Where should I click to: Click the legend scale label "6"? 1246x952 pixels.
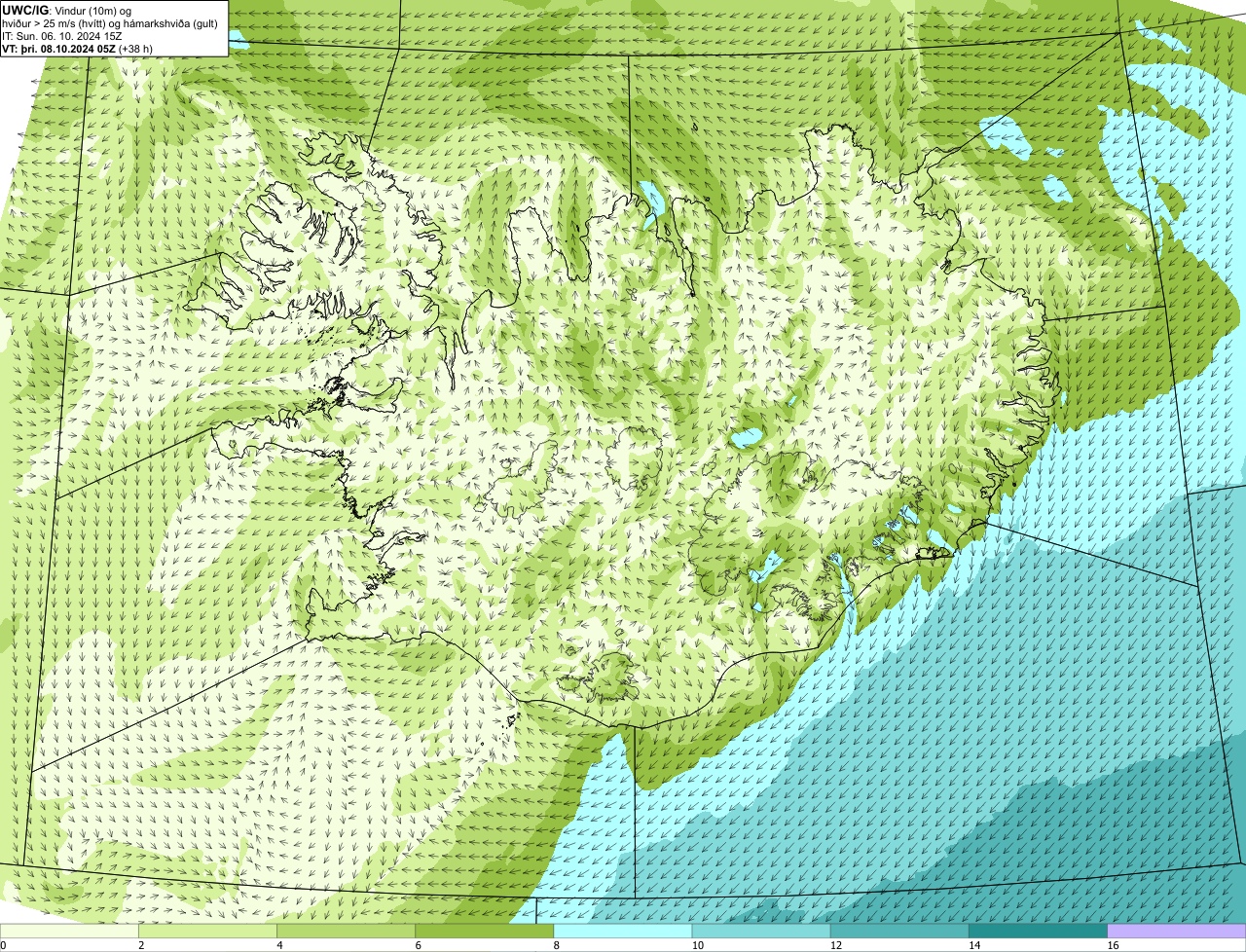click(419, 945)
